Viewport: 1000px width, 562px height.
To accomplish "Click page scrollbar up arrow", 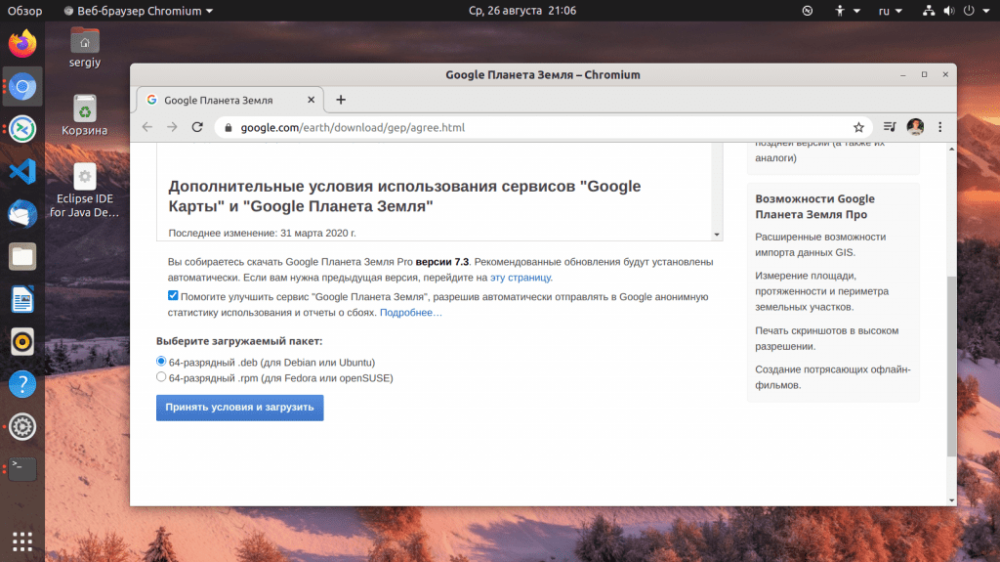I will tap(952, 149).
